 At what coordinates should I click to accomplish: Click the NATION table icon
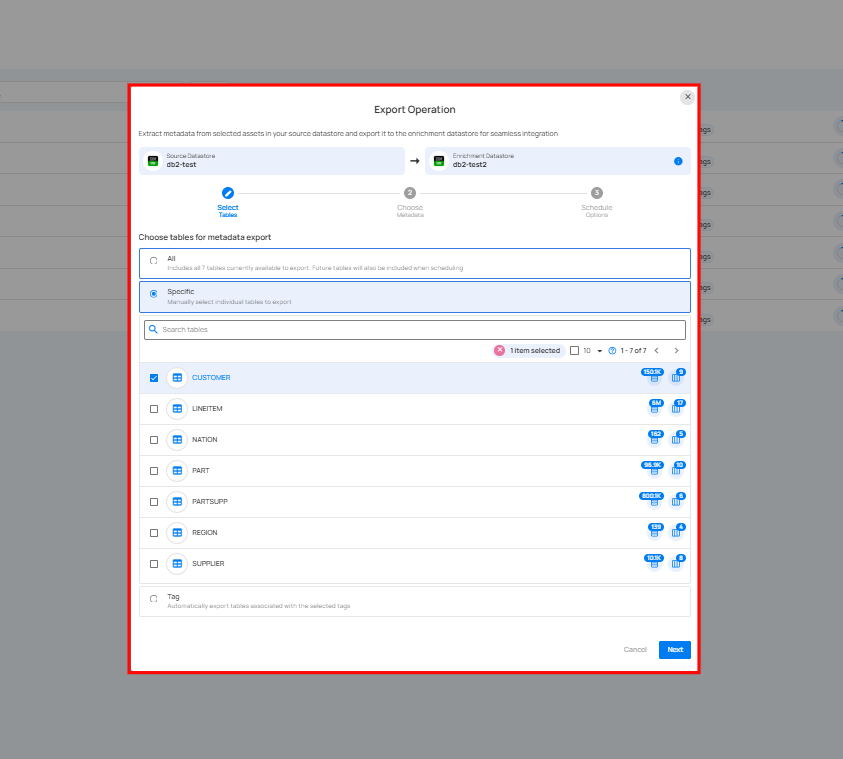177,440
